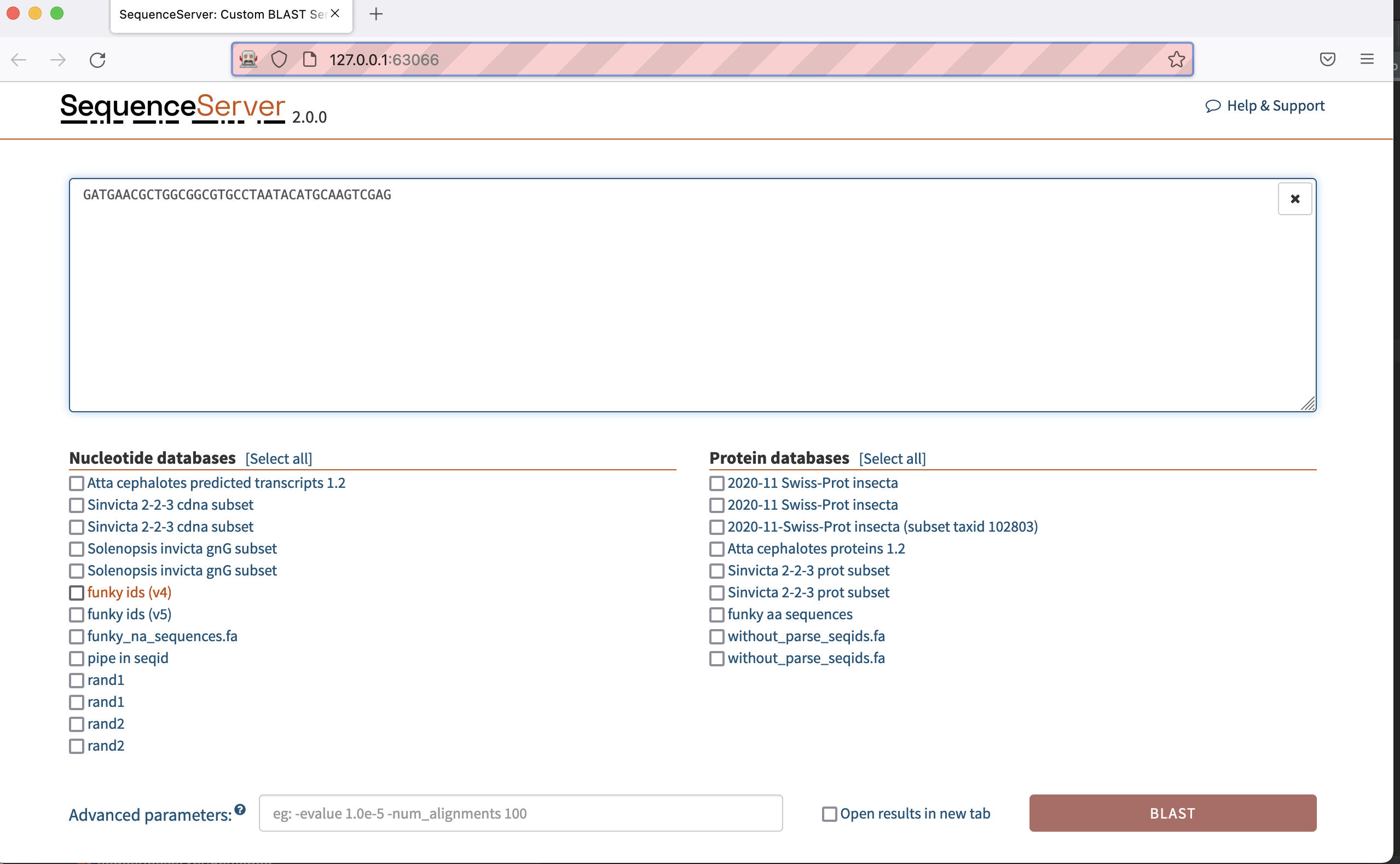The width and height of the screenshot is (1400, 864).
Task: Select all nucleotide databases
Action: pyautogui.click(x=278, y=458)
